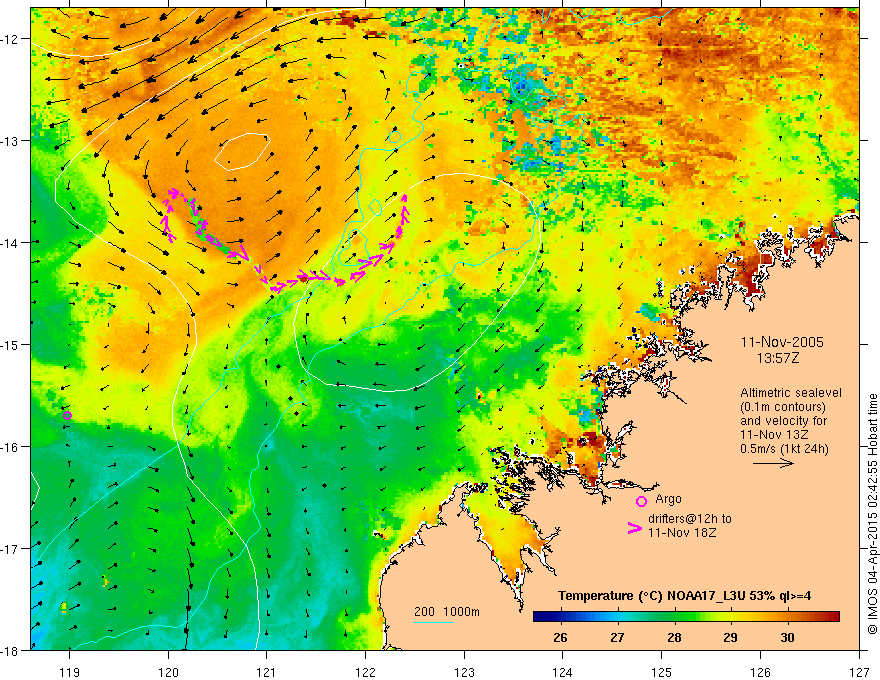Click the longitude axis label '121'

[267, 672]
